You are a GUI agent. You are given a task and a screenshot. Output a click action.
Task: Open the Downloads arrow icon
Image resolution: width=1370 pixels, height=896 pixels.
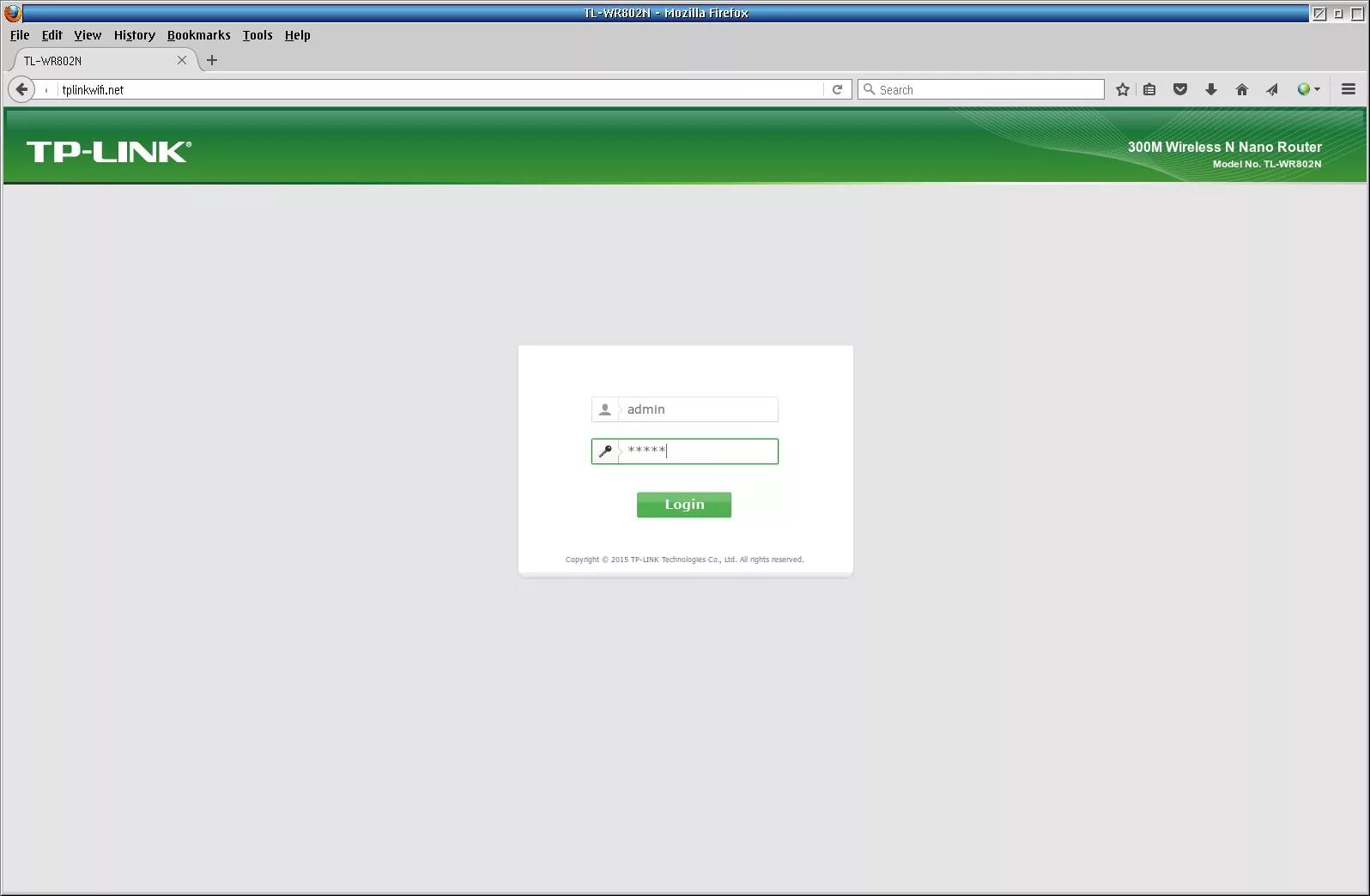coord(1211,89)
